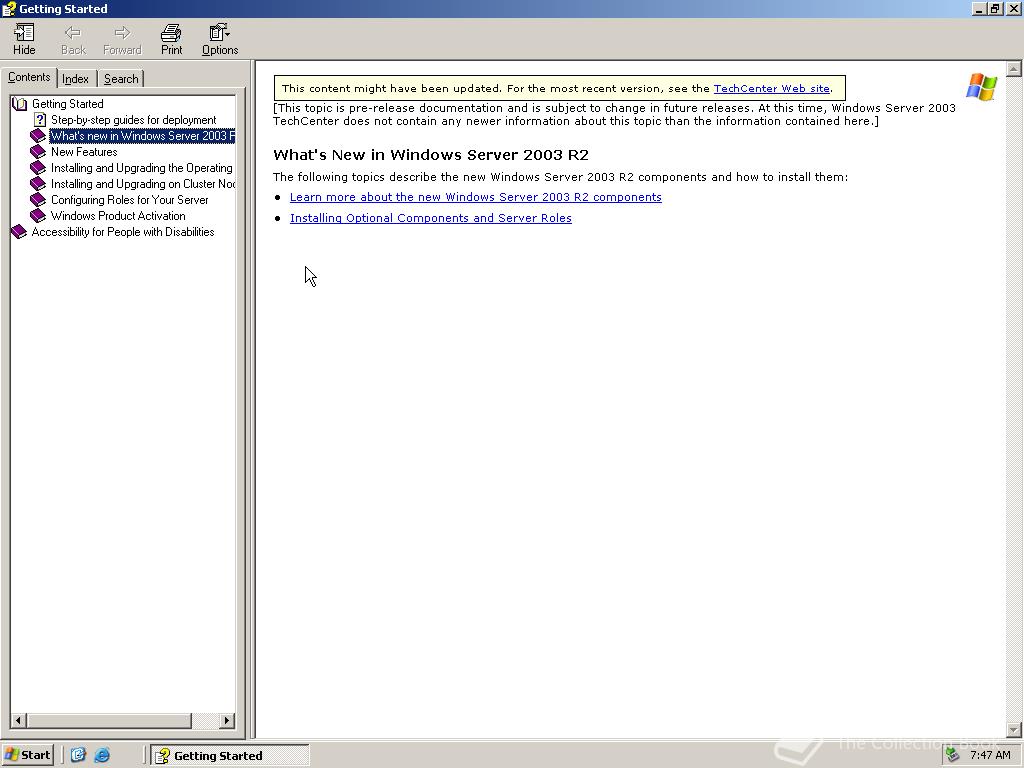Click the question-mark page icon for Step-by-step guides

tap(40, 120)
